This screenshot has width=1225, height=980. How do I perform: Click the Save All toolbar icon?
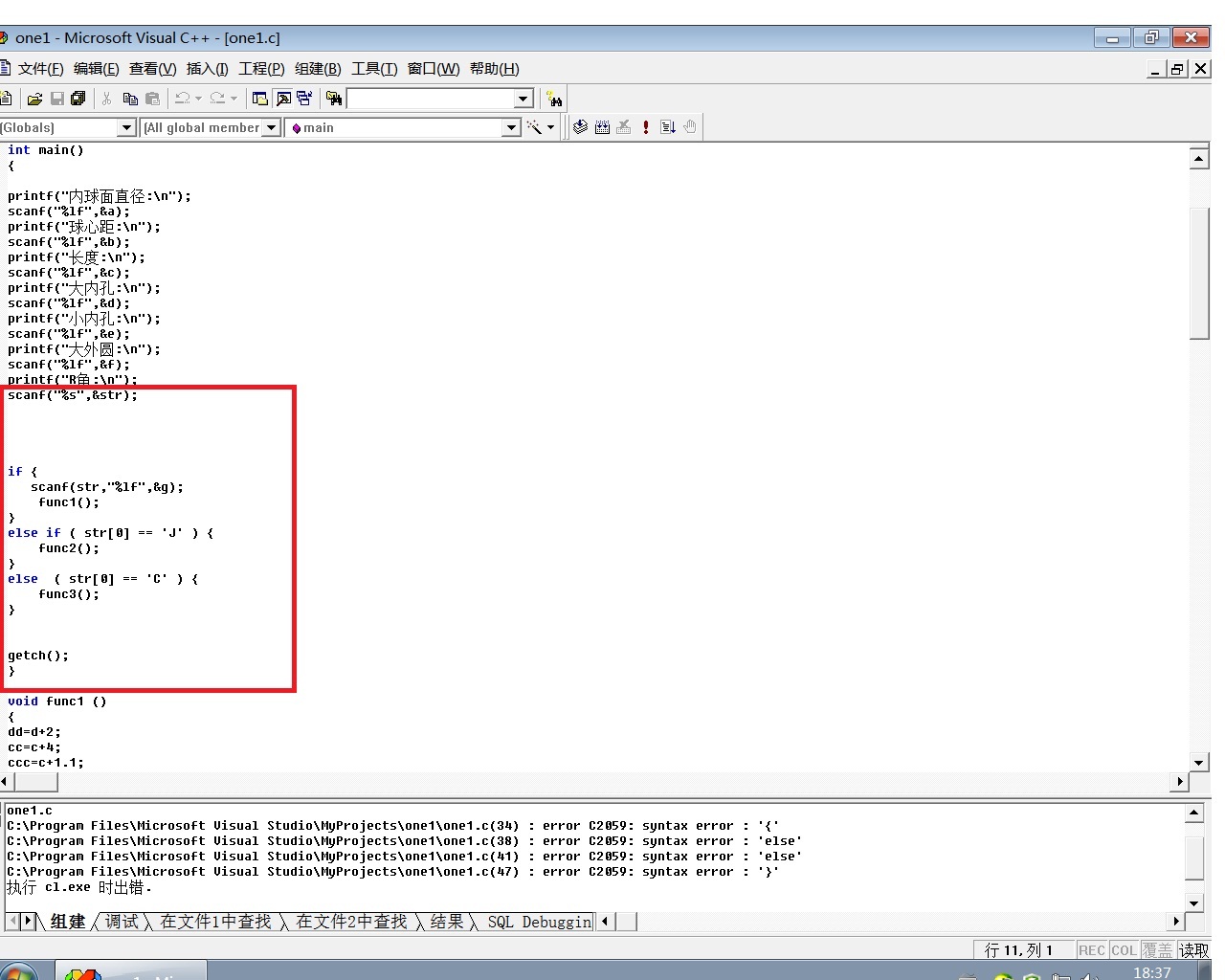pyautogui.click(x=78, y=99)
